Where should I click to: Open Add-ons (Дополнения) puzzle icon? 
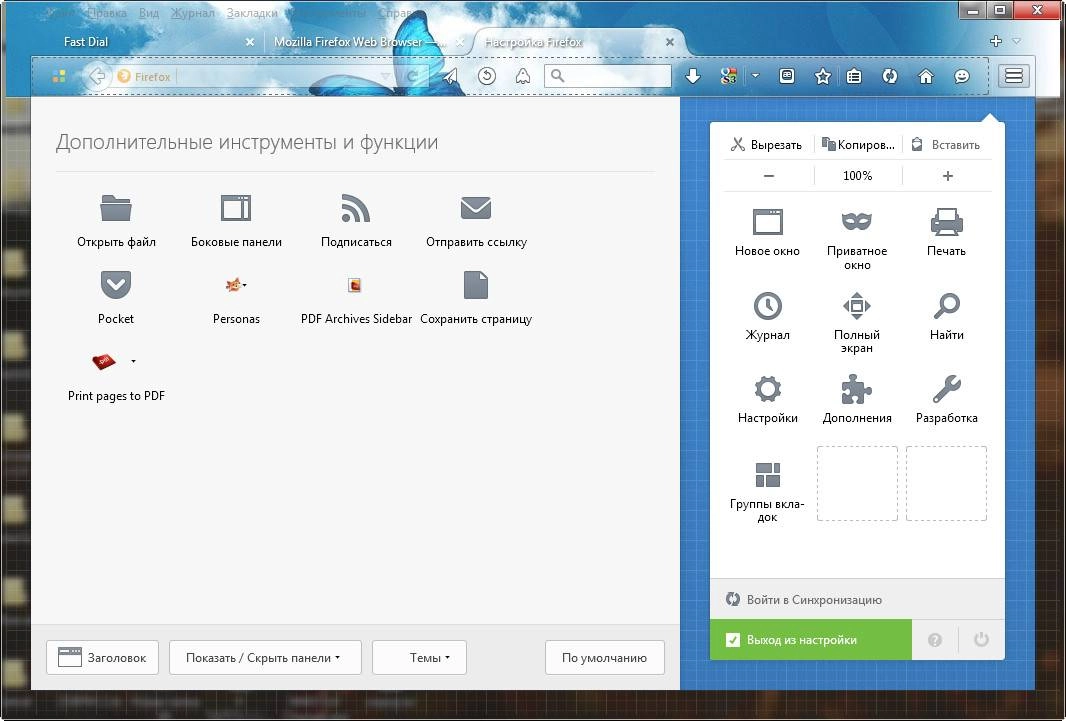(857, 389)
